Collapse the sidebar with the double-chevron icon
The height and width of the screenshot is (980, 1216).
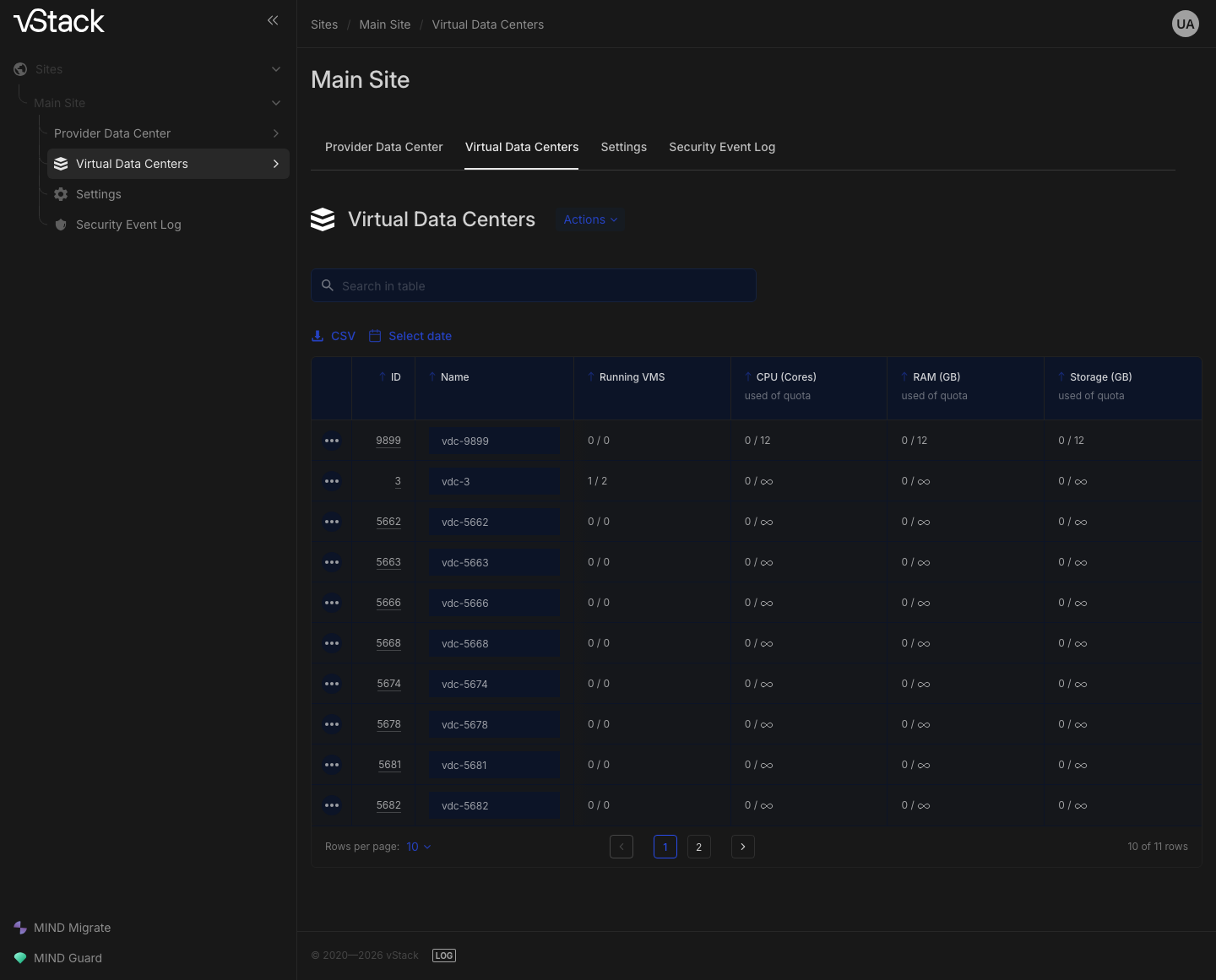pyautogui.click(x=273, y=20)
